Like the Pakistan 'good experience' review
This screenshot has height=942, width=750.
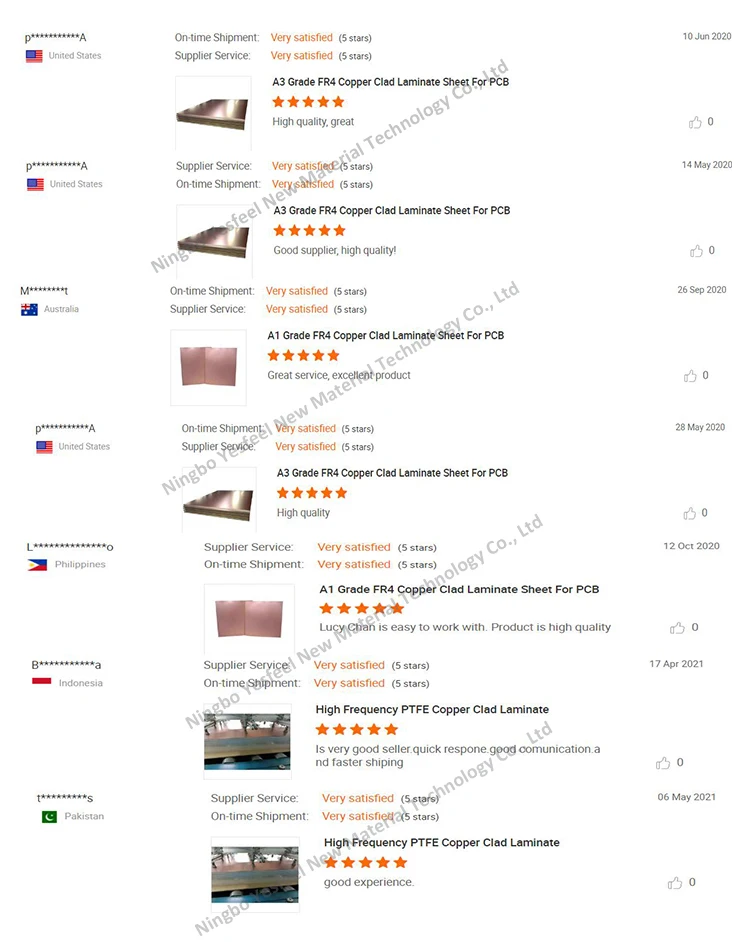coord(675,883)
